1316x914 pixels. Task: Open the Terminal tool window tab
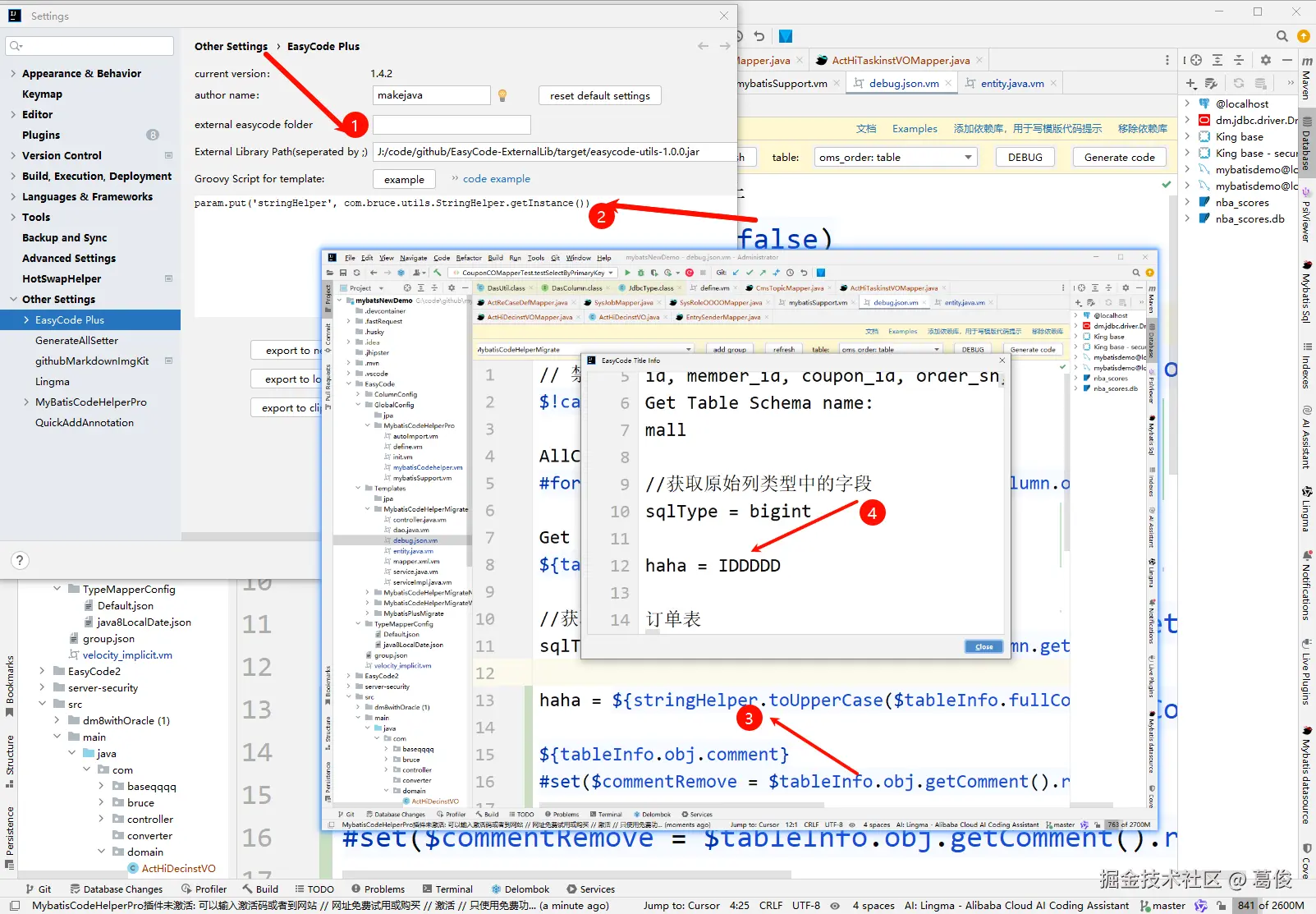(447, 889)
